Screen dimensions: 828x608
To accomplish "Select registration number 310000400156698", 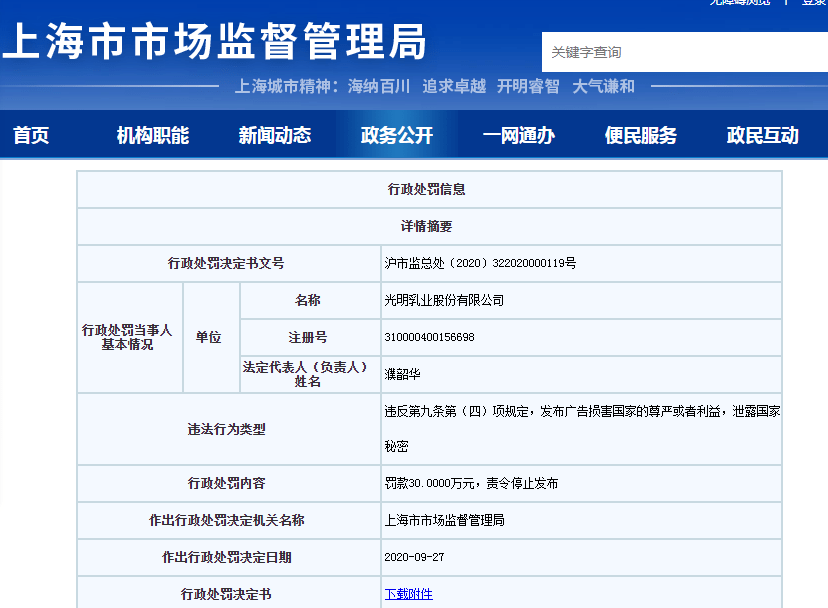I will click(x=429, y=337).
